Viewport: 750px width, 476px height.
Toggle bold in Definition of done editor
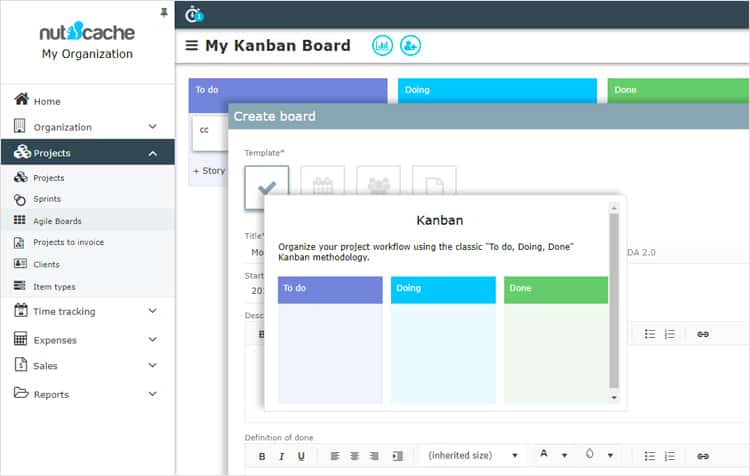click(262, 456)
